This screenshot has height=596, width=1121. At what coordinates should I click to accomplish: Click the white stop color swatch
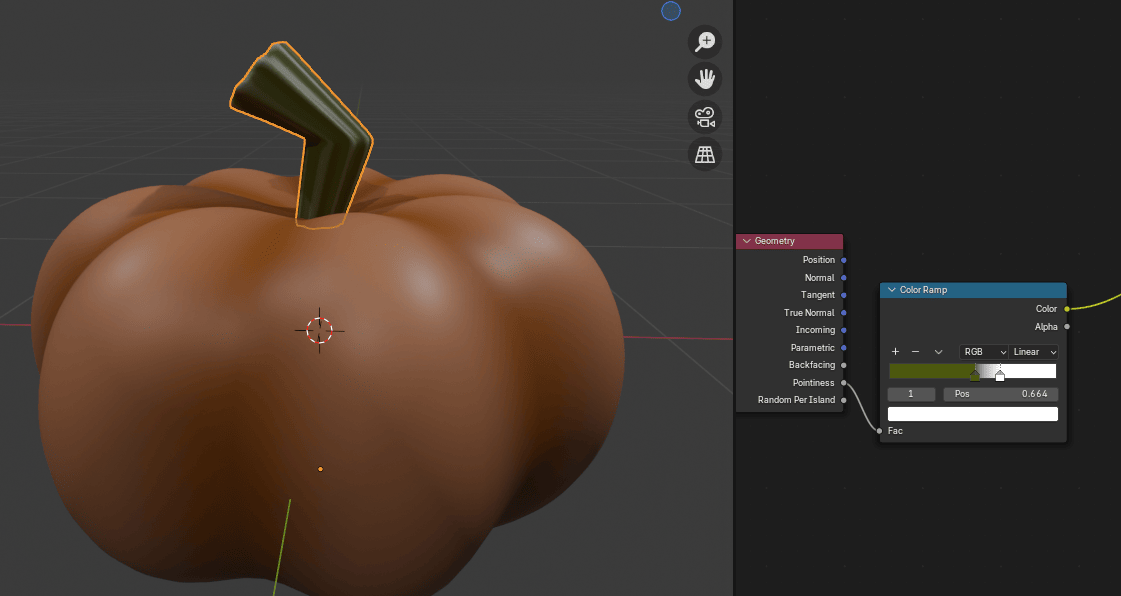pos(972,414)
